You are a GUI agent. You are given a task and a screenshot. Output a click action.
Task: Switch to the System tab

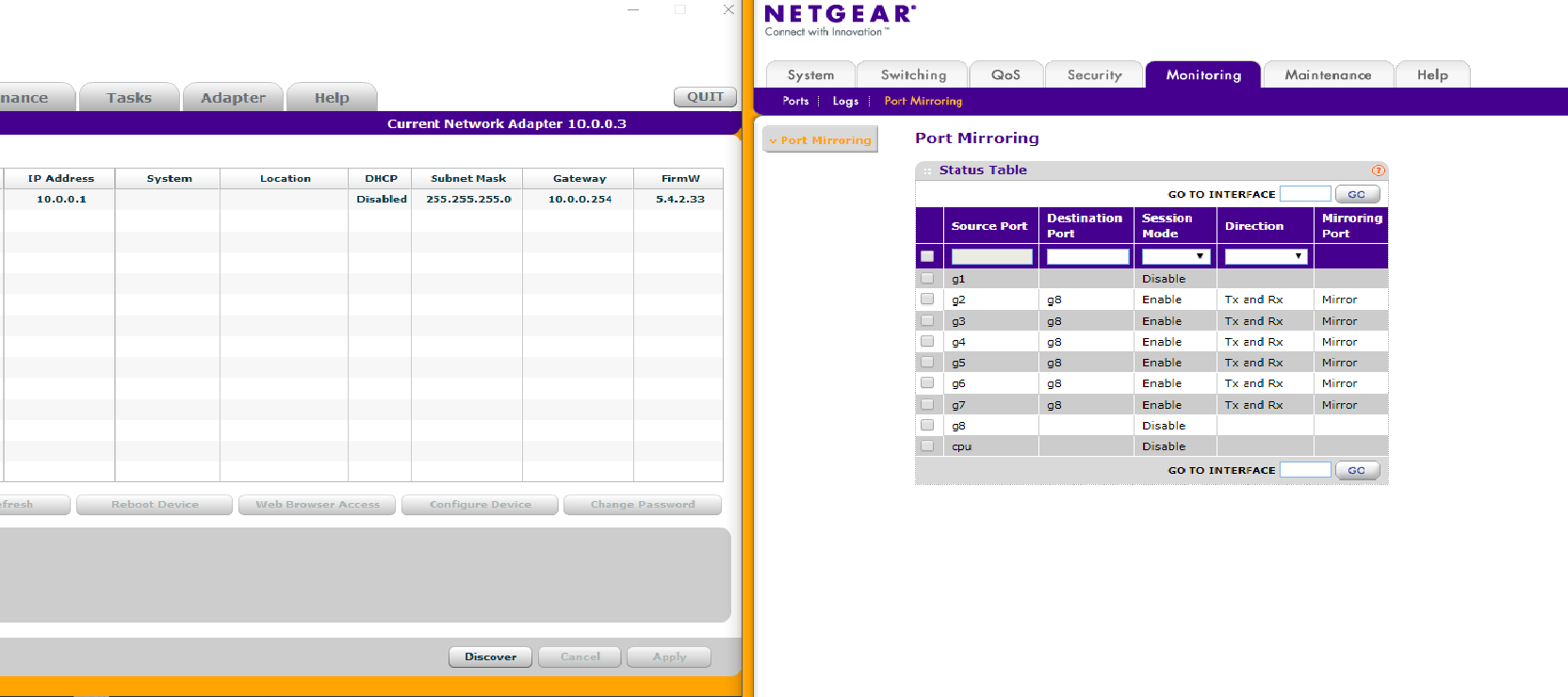coord(810,74)
